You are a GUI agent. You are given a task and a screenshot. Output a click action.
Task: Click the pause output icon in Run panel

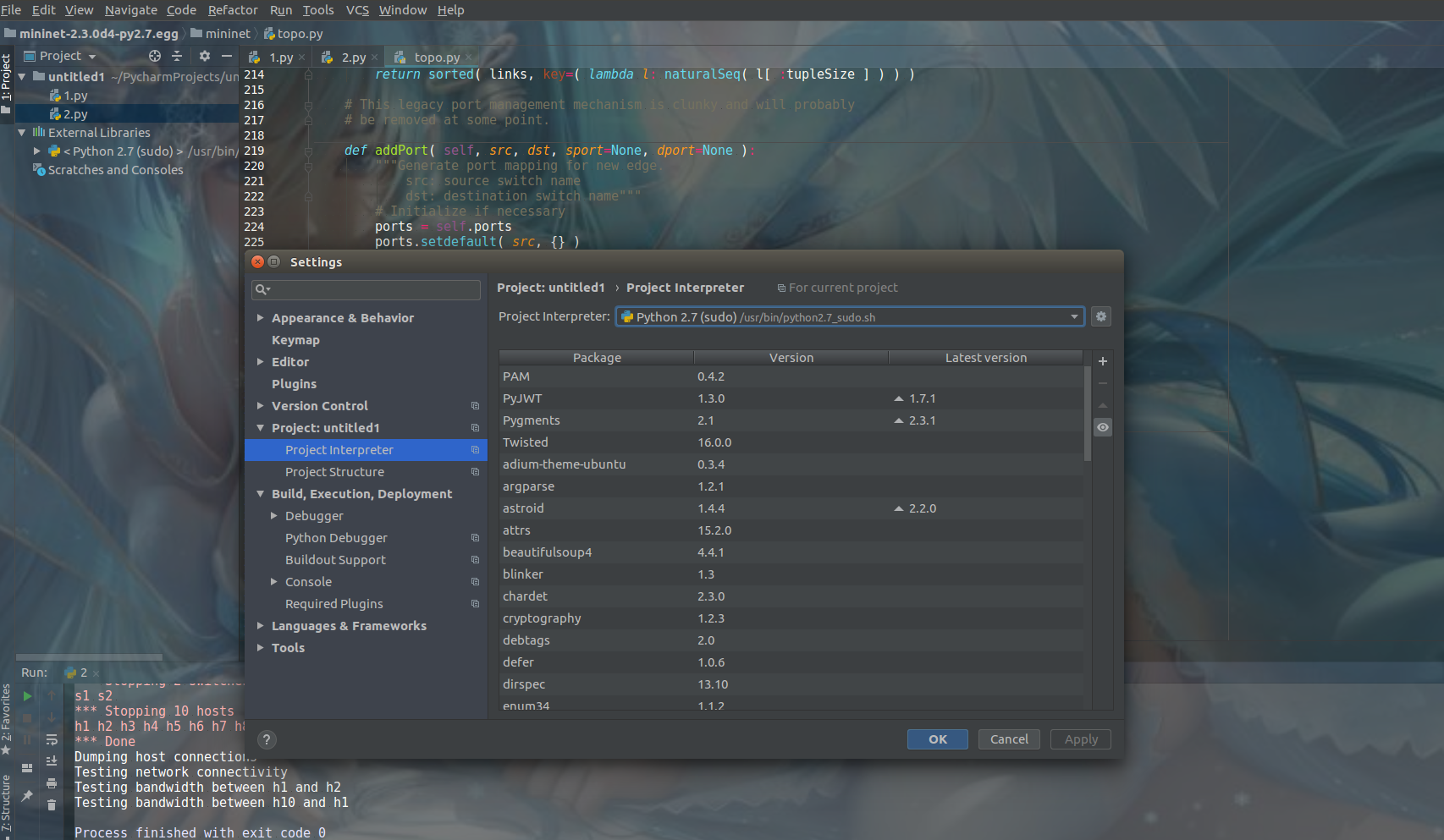(x=27, y=740)
